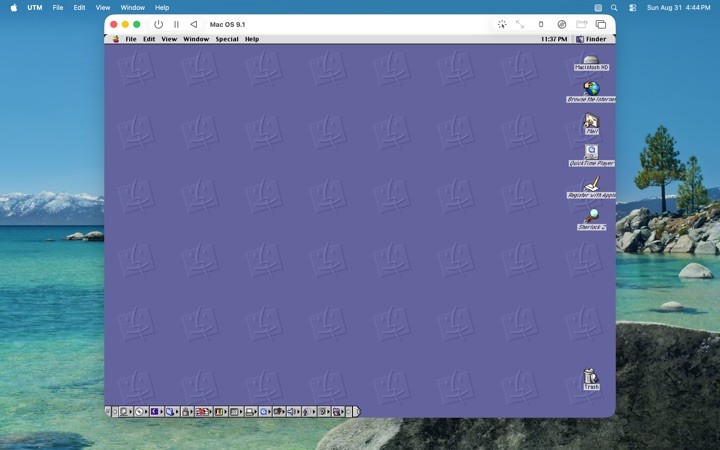Open monitor color depth Control Strip module
Viewport: 720px width, 450px height.
click(x=221, y=412)
